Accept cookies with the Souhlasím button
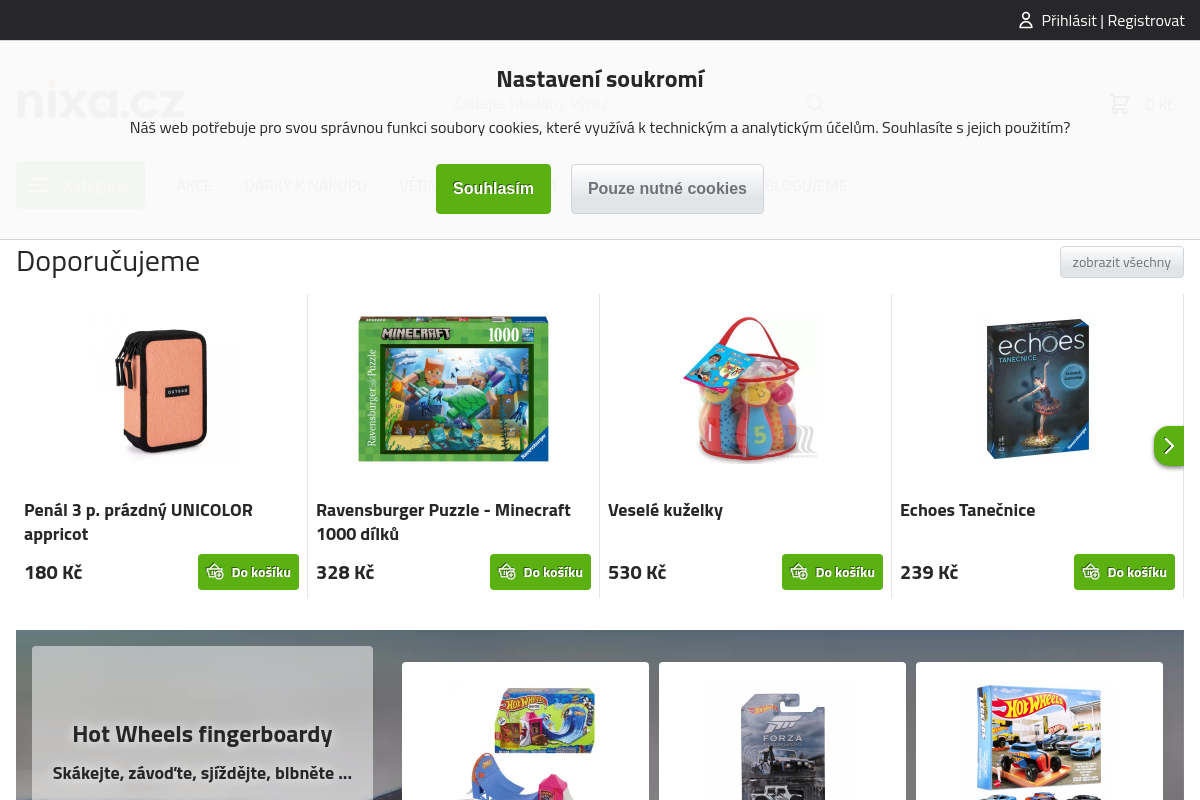The width and height of the screenshot is (1200, 800). pyautogui.click(x=493, y=189)
